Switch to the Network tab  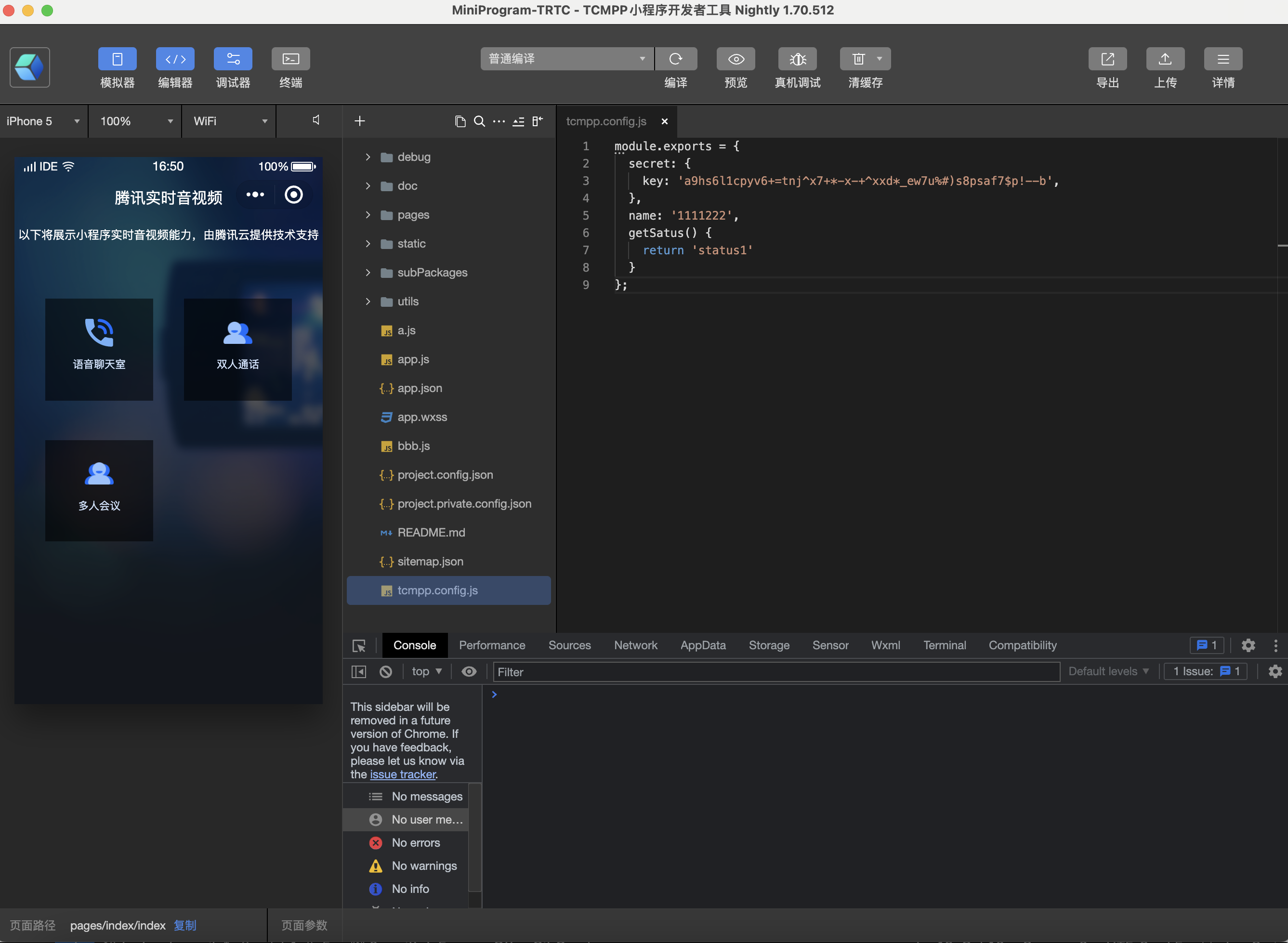pyautogui.click(x=635, y=645)
